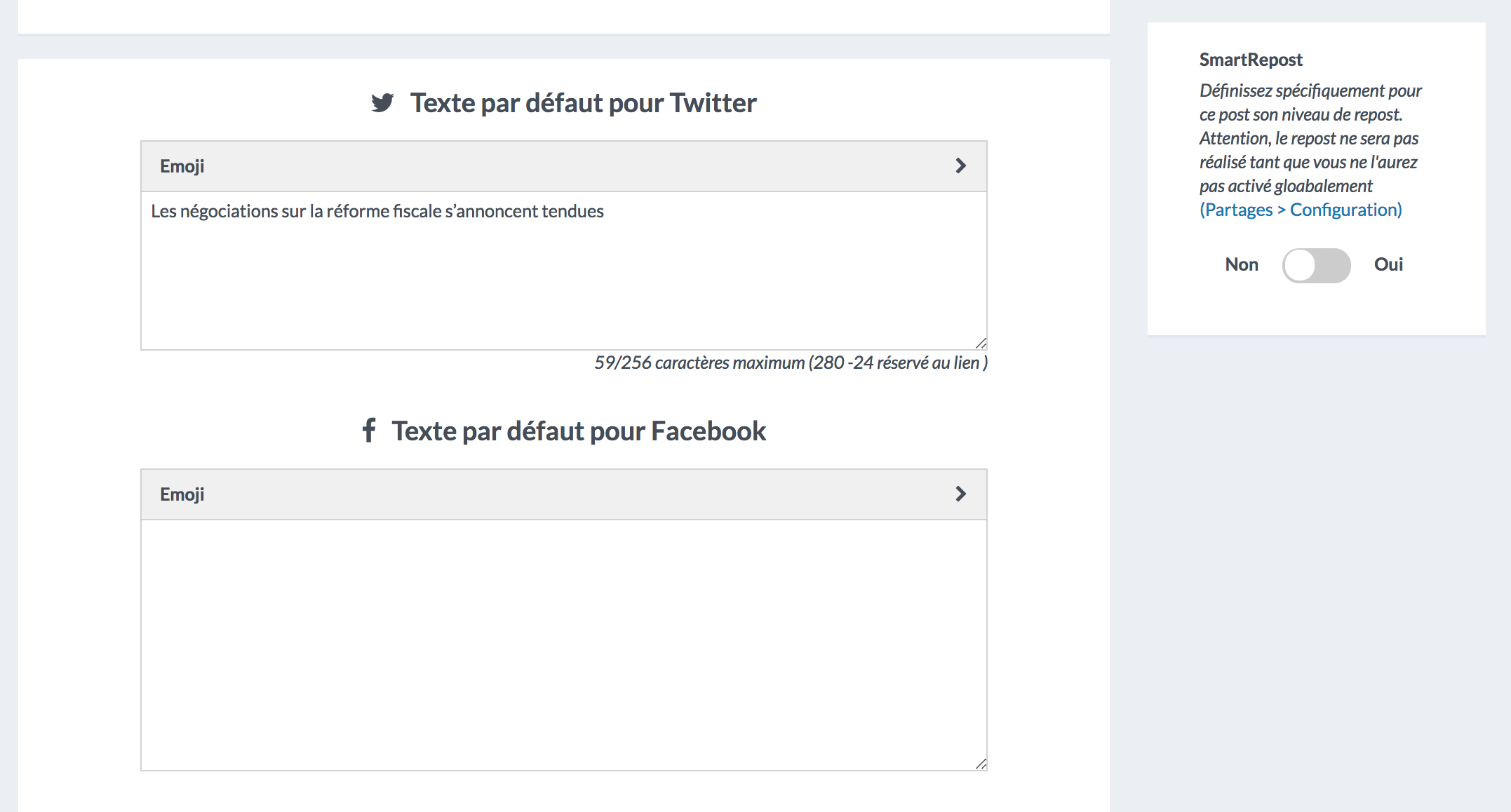
Task: Toggle the SmartRepost switch
Action: (x=1316, y=265)
